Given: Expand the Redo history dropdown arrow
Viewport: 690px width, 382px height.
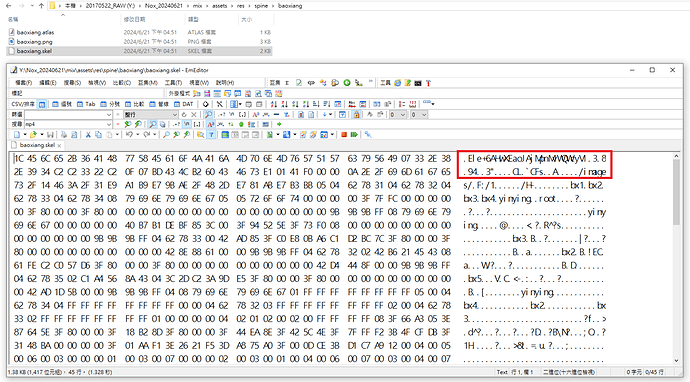Looking at the screenshot, I should coord(154,134).
